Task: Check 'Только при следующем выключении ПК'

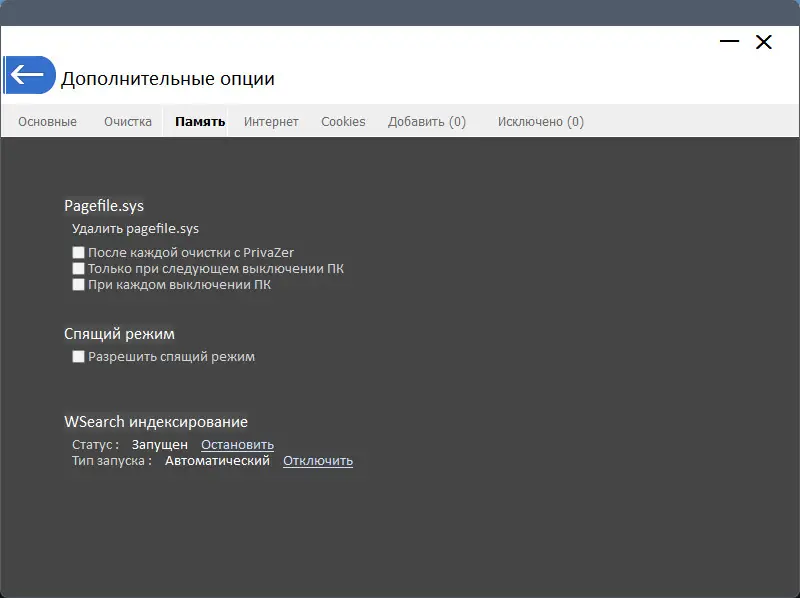Action: (78, 268)
